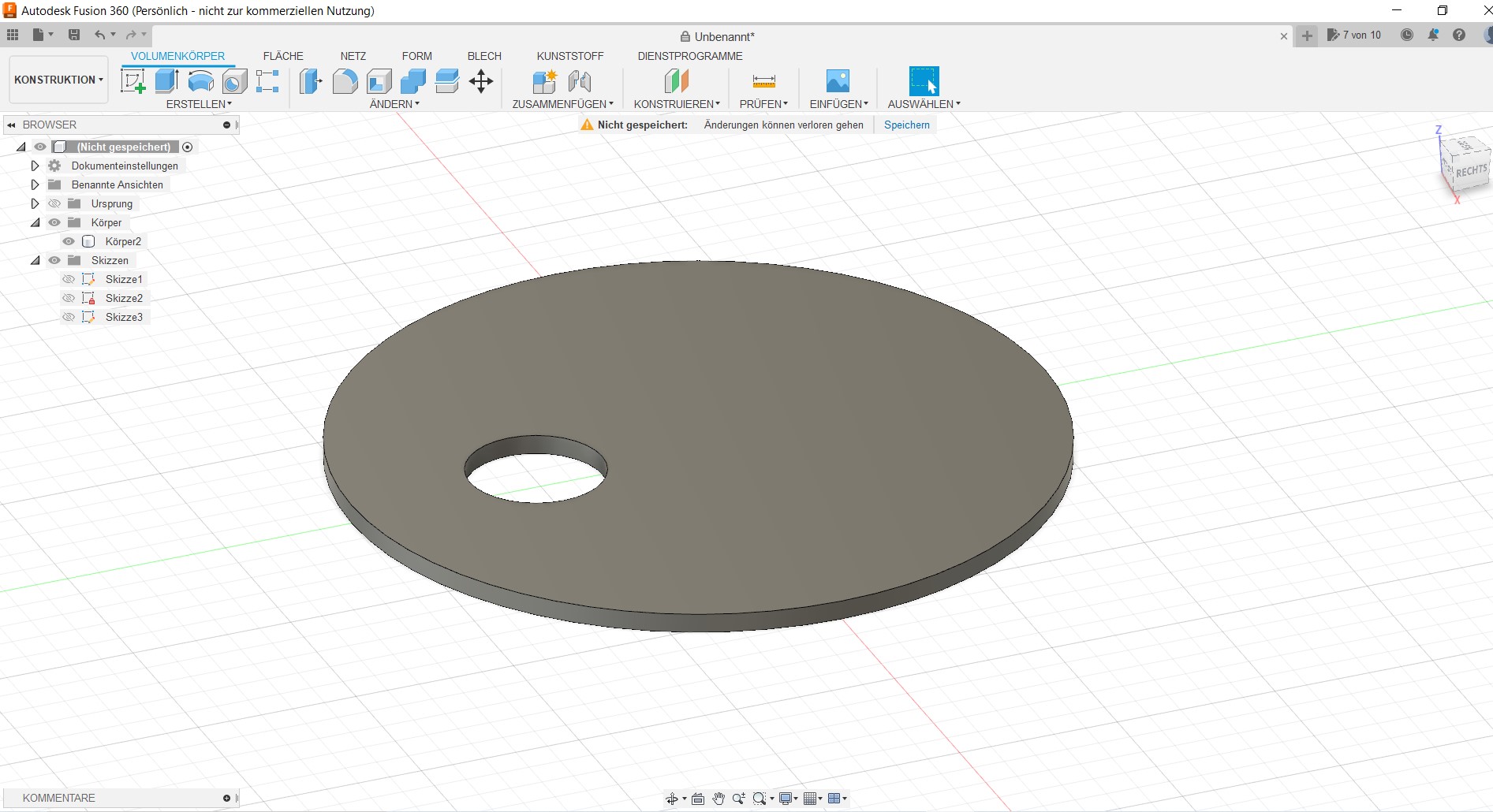Hide the Skizzen folder
Viewport: 1493px width, 812px height.
pos(54,260)
